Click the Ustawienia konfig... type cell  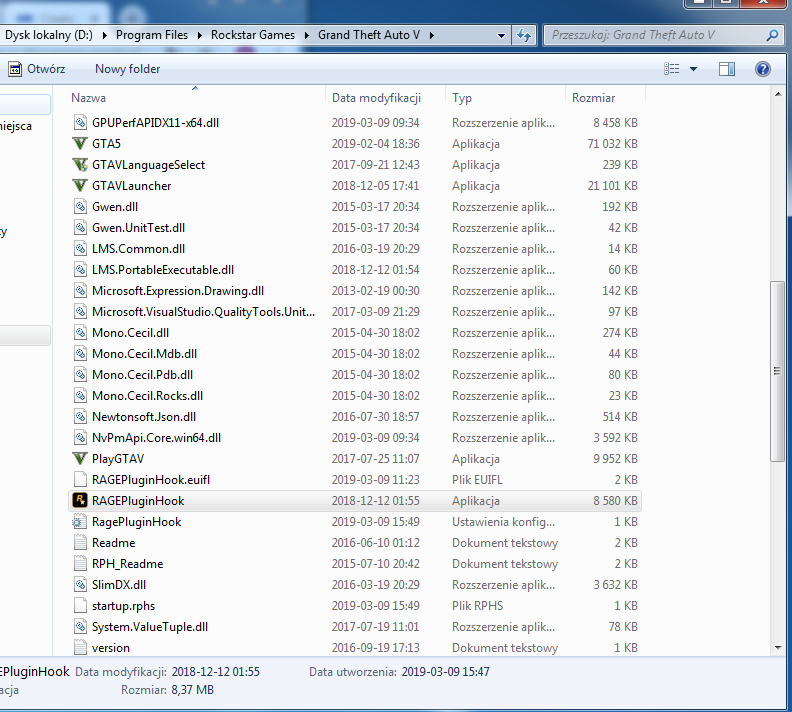tap(503, 522)
